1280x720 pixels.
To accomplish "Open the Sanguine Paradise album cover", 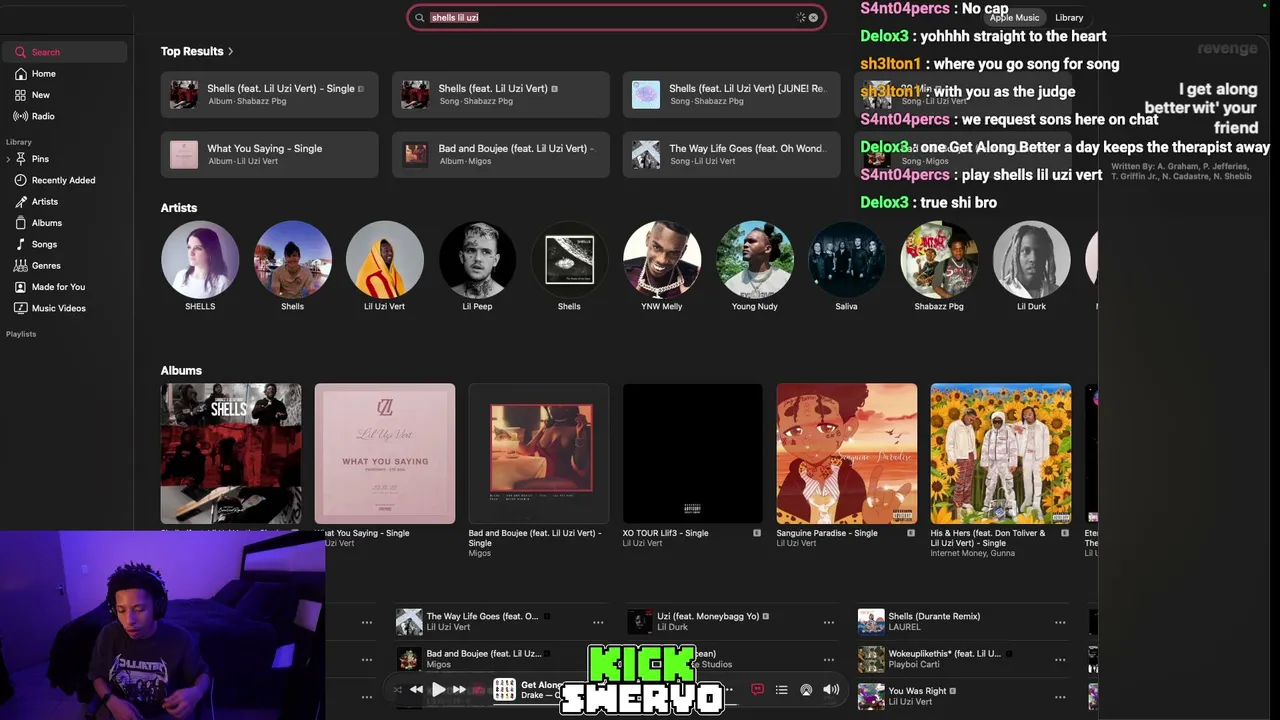I will click(847, 454).
